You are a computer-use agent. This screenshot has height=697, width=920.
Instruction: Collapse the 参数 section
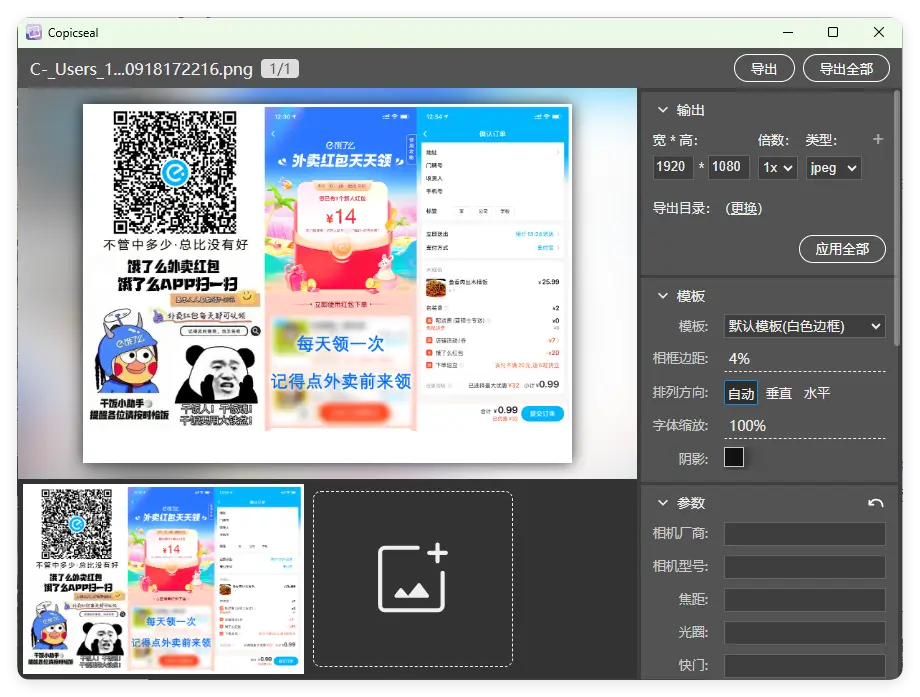point(662,502)
